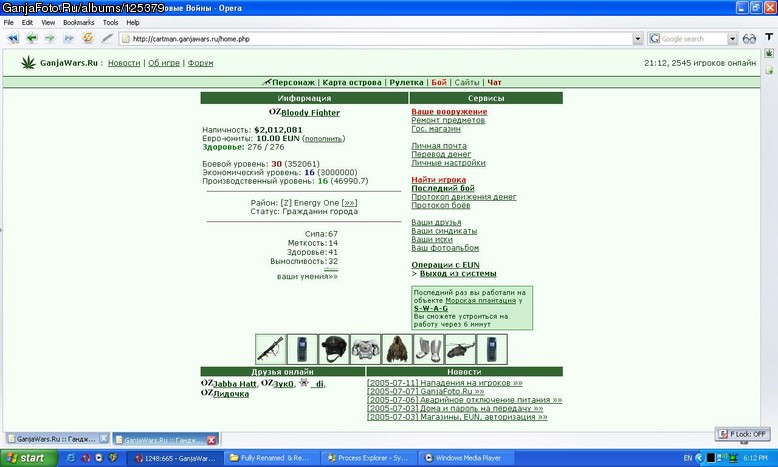Open the Edit menu
The width and height of the screenshot is (778, 467).
point(27,22)
